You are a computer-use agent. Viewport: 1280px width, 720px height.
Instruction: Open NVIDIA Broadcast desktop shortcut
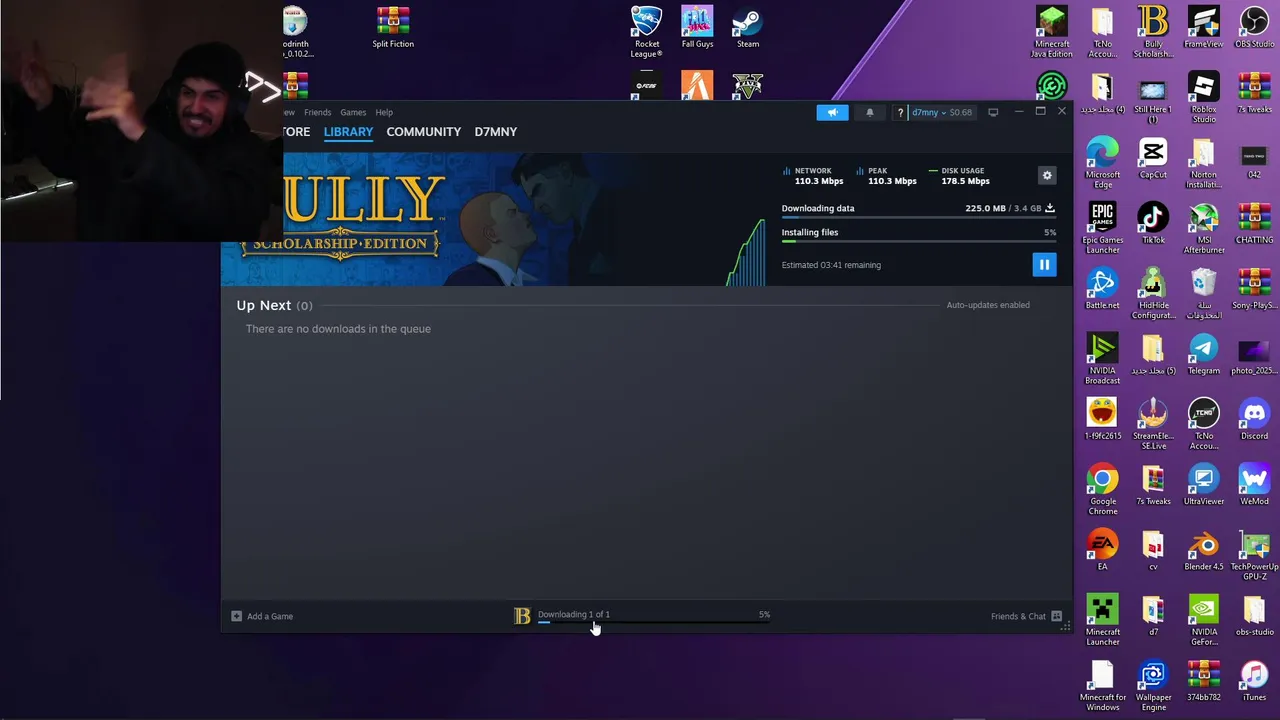(x=1102, y=359)
